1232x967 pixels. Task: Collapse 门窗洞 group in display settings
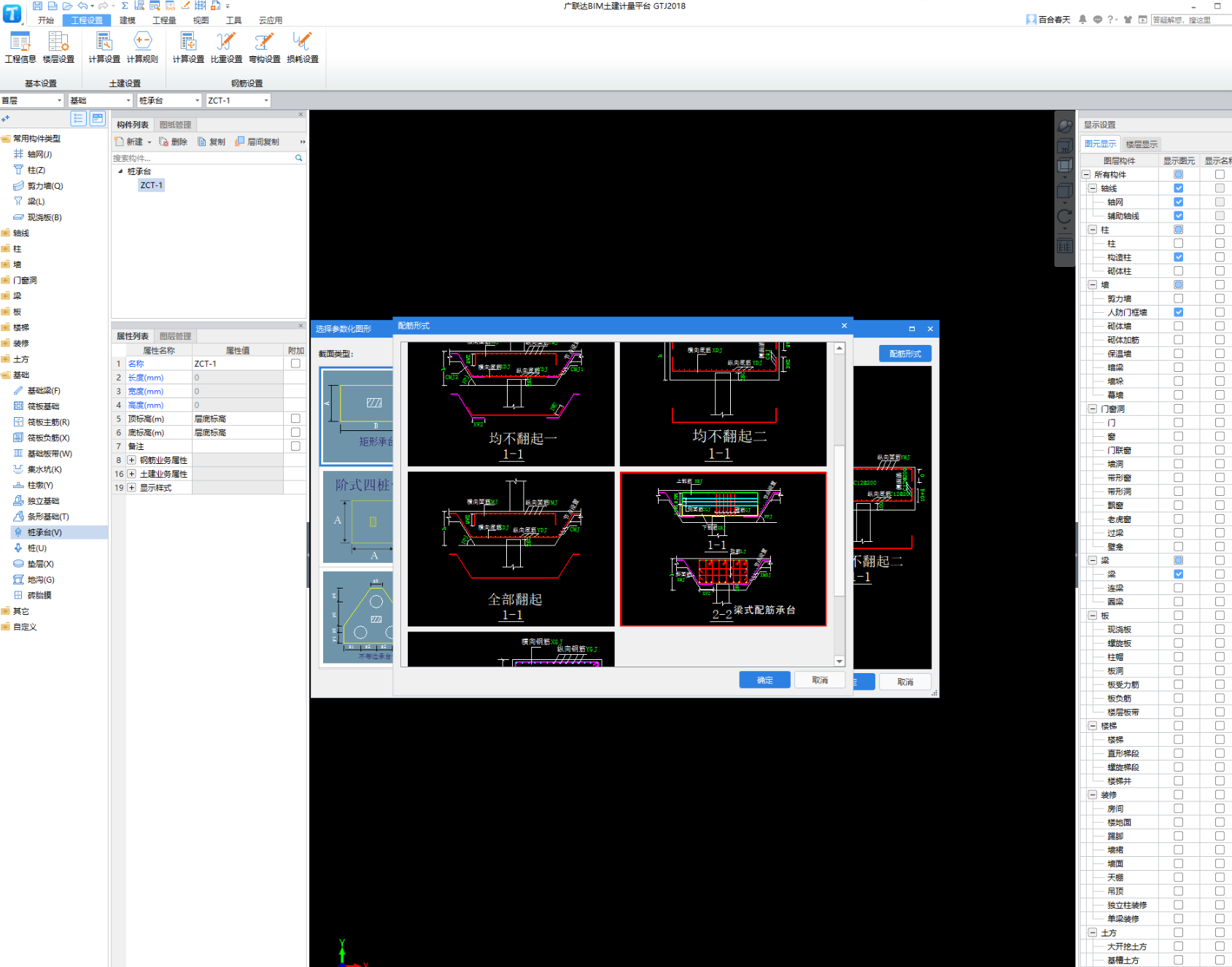coord(1093,409)
